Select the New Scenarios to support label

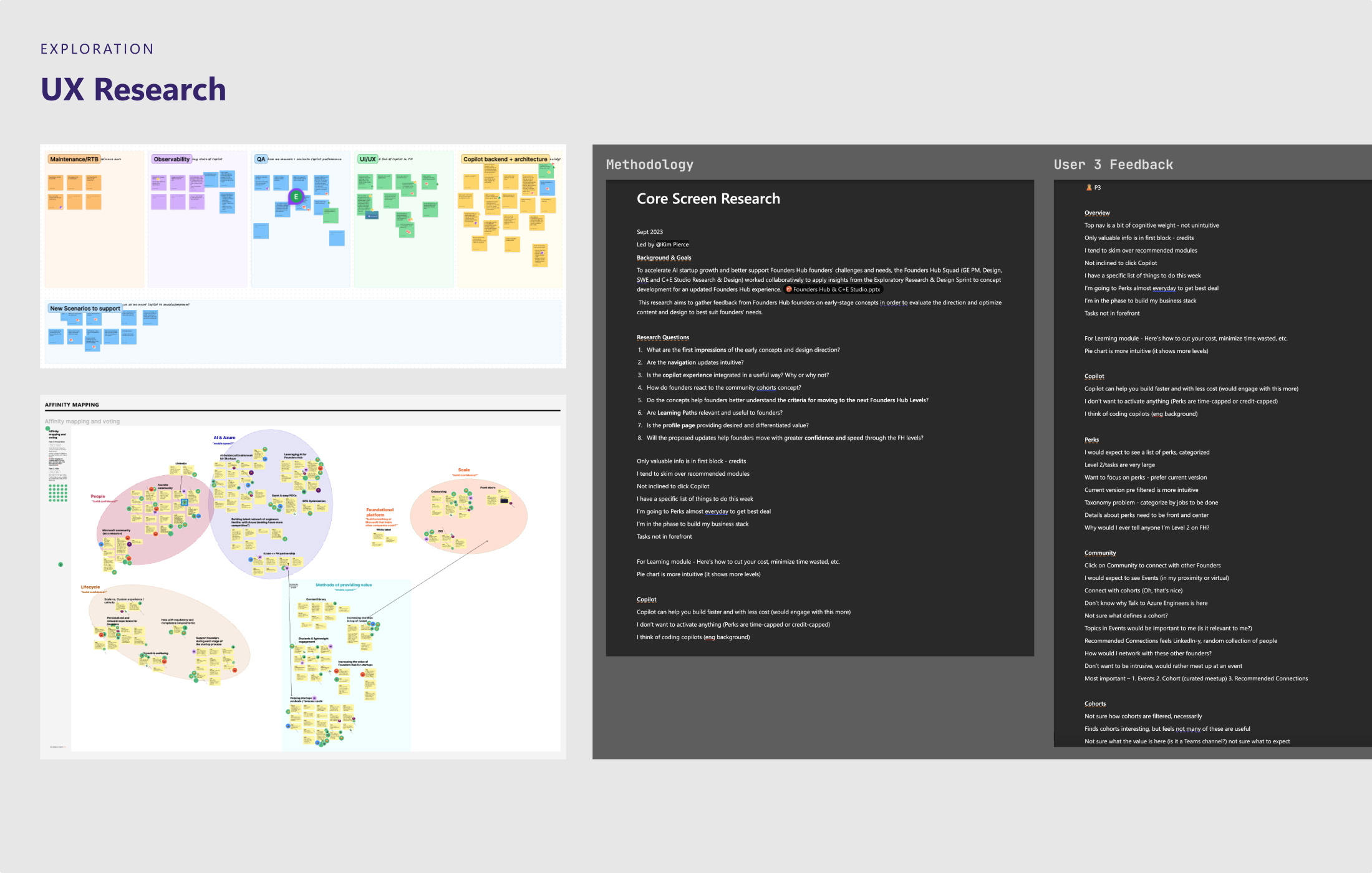click(x=85, y=308)
